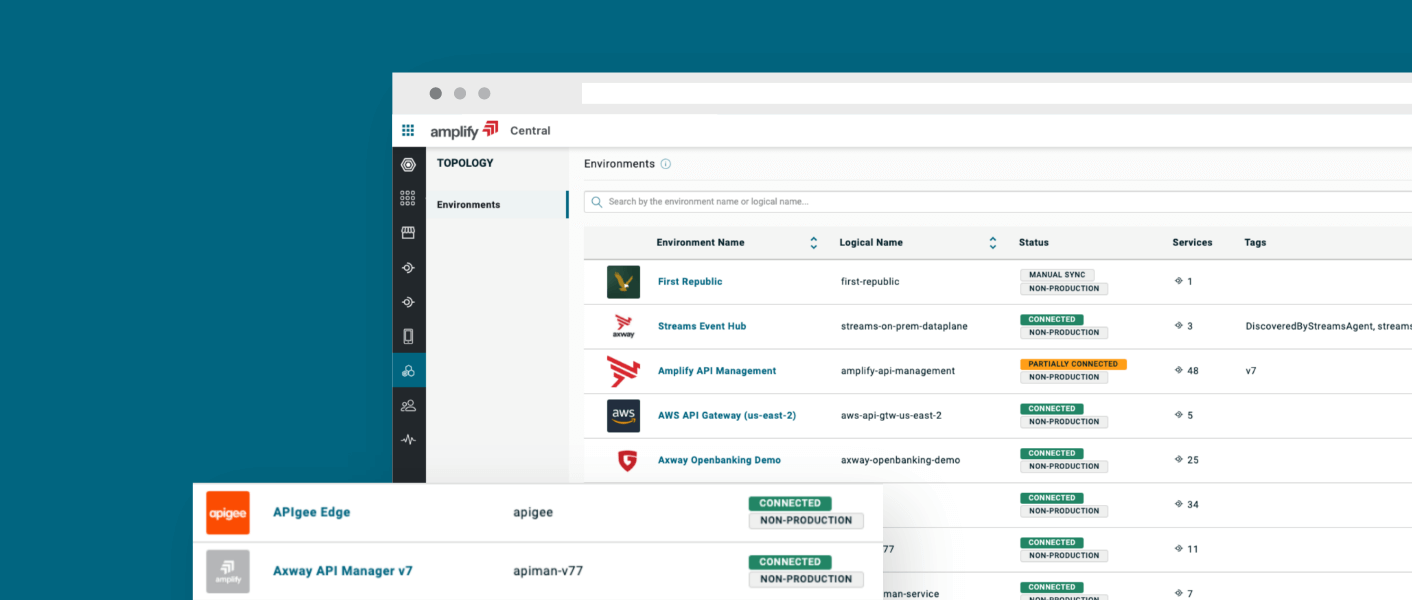Sort by Logical Name column arrows
Viewport: 1412px width, 600px height.
point(993,243)
